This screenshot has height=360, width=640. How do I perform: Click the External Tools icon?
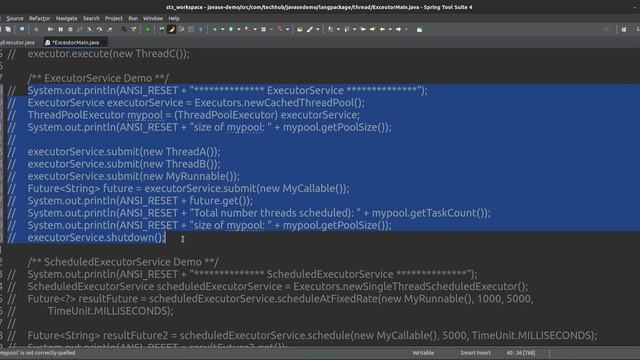pos(279,29)
